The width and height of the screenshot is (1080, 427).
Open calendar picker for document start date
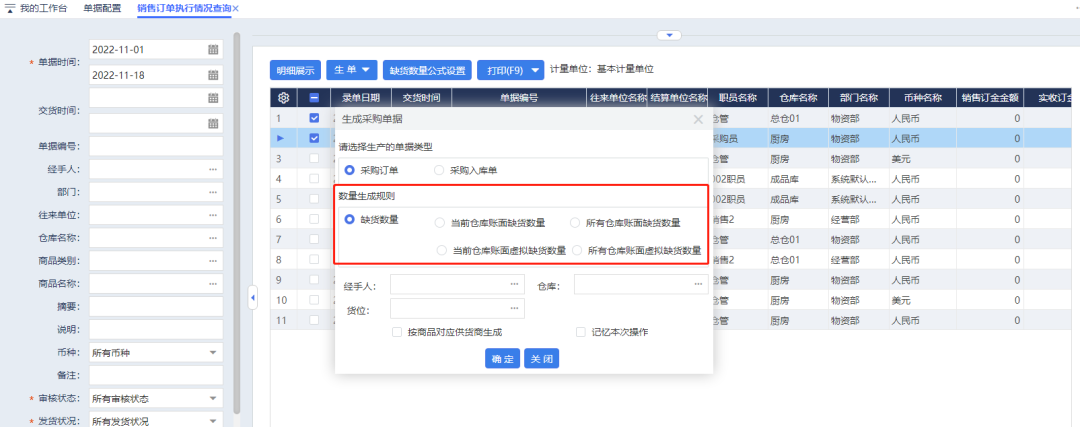(213, 49)
